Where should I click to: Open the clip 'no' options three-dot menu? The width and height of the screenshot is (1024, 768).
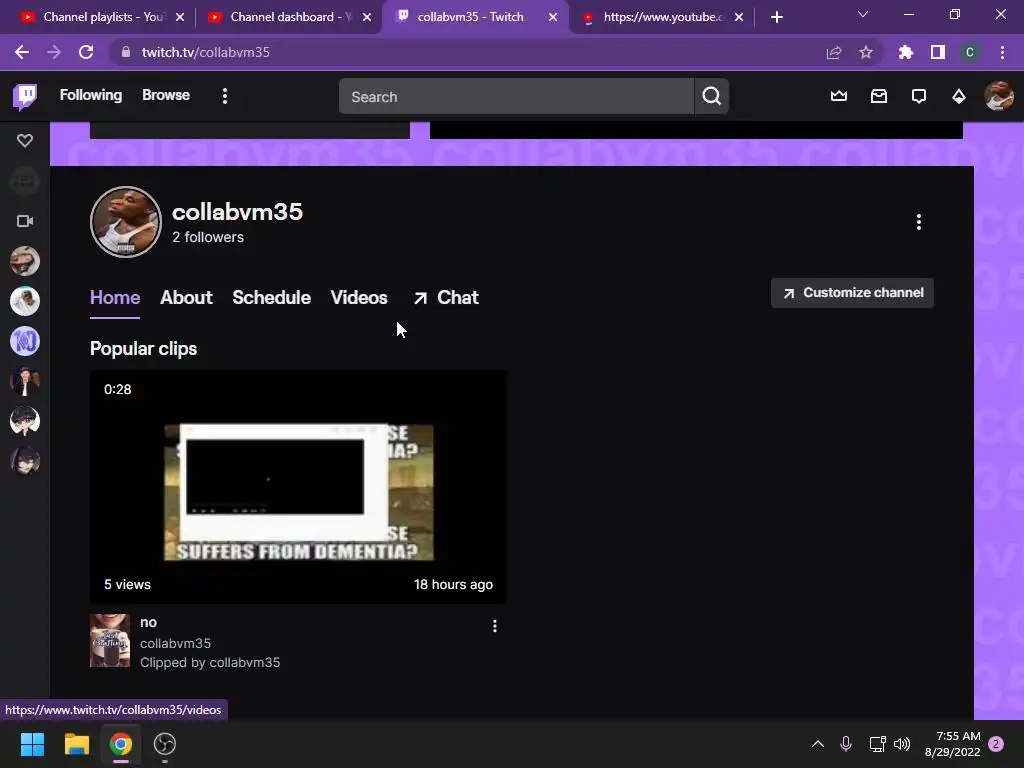click(x=495, y=626)
